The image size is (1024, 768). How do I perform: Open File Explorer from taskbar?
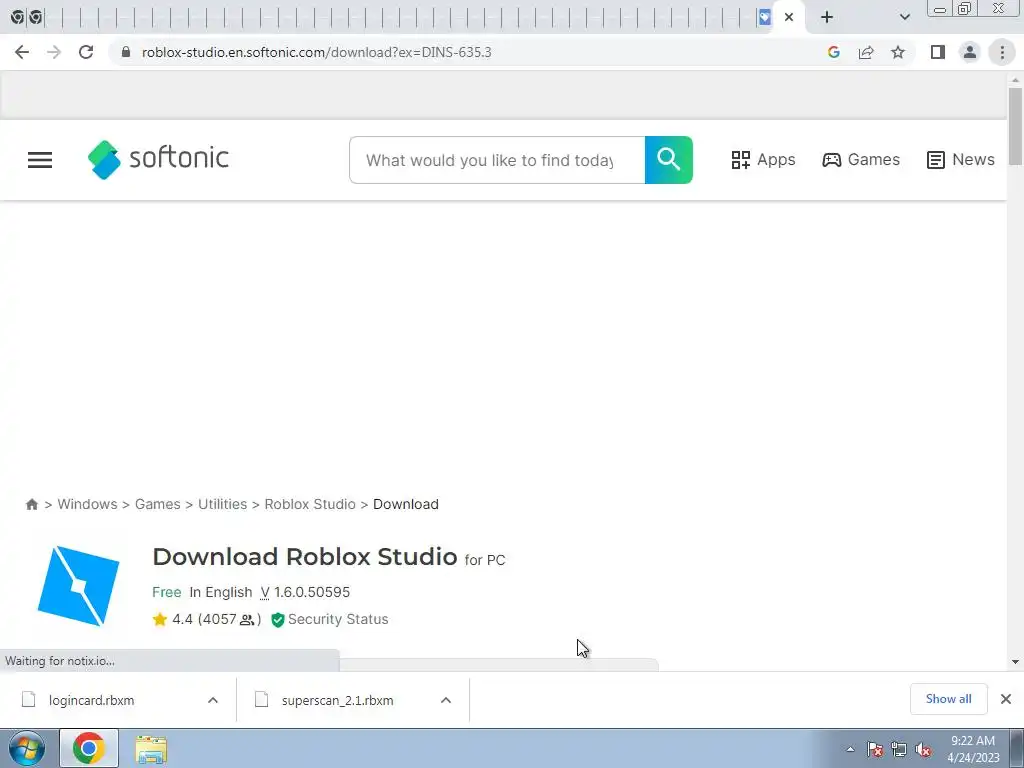coord(151,749)
